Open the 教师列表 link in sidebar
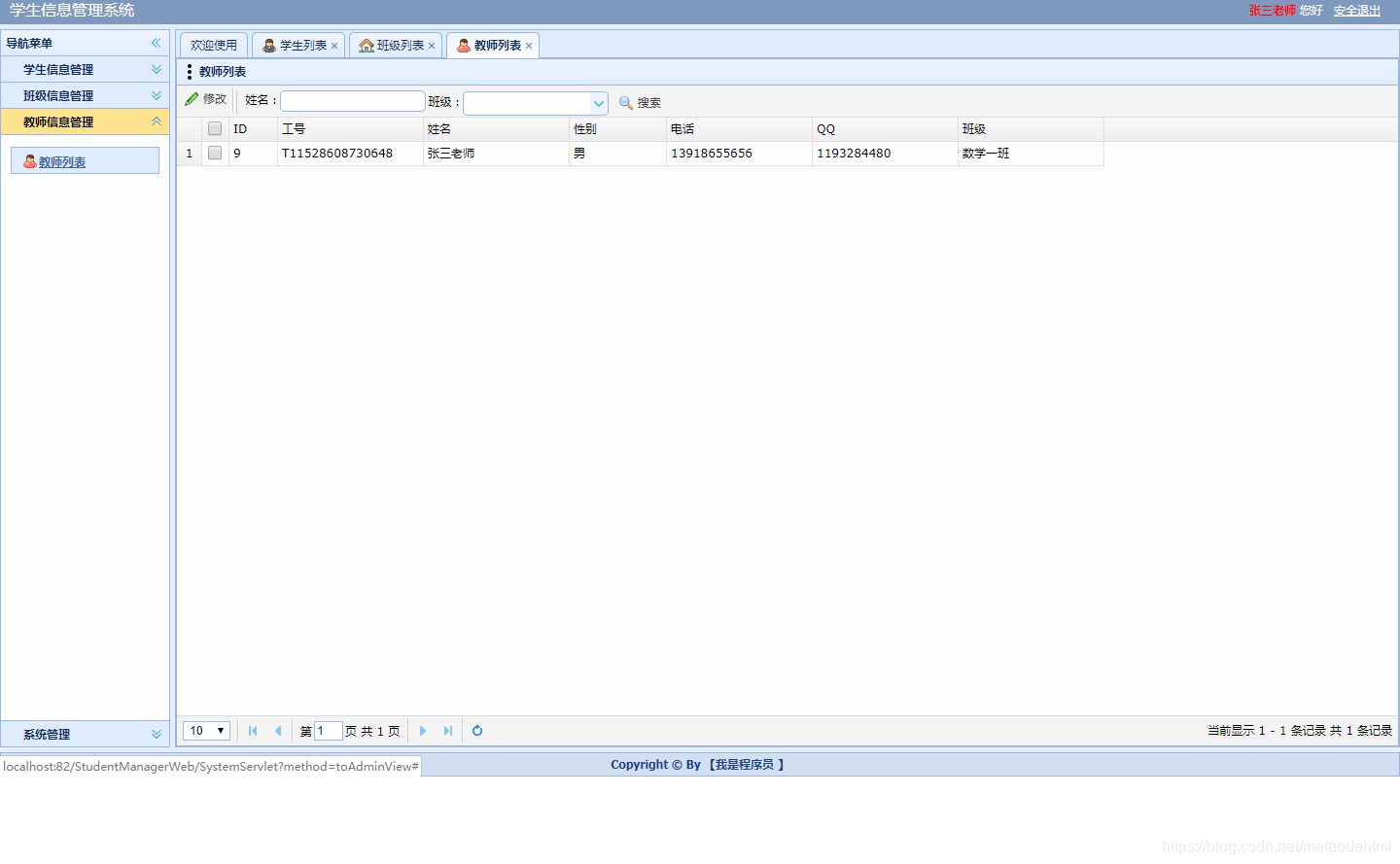This screenshot has height=864, width=1400. pyautogui.click(x=62, y=161)
